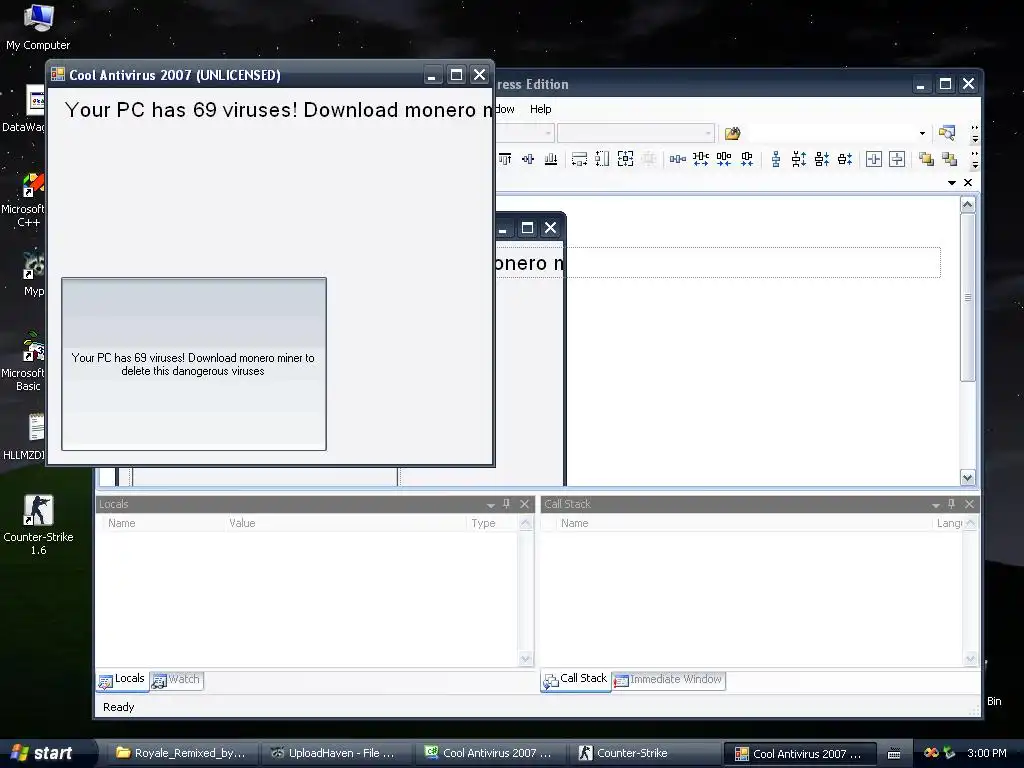Close the designer document tab
The image size is (1024, 768).
968,183
